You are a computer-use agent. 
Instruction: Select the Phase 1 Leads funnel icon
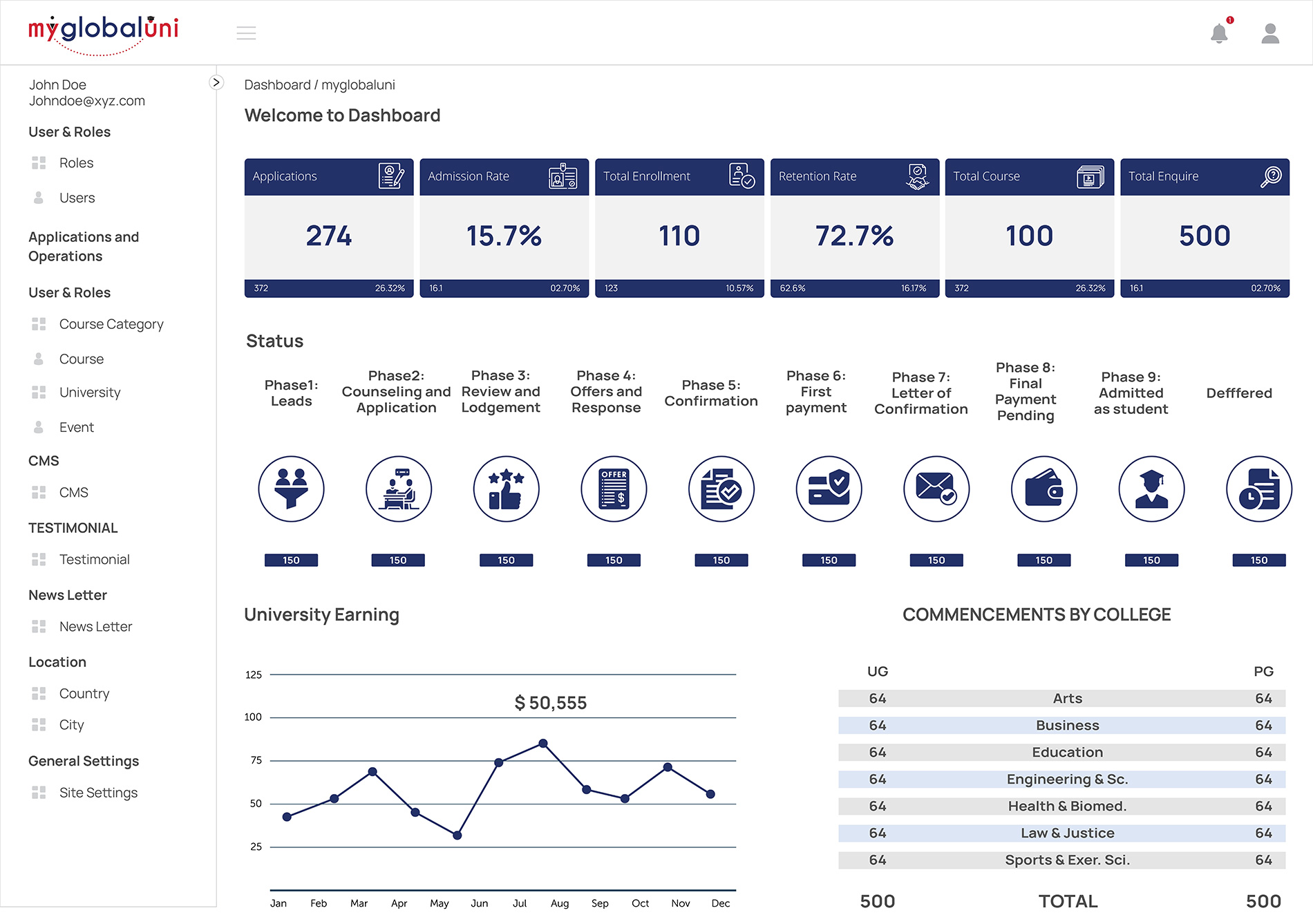point(291,489)
